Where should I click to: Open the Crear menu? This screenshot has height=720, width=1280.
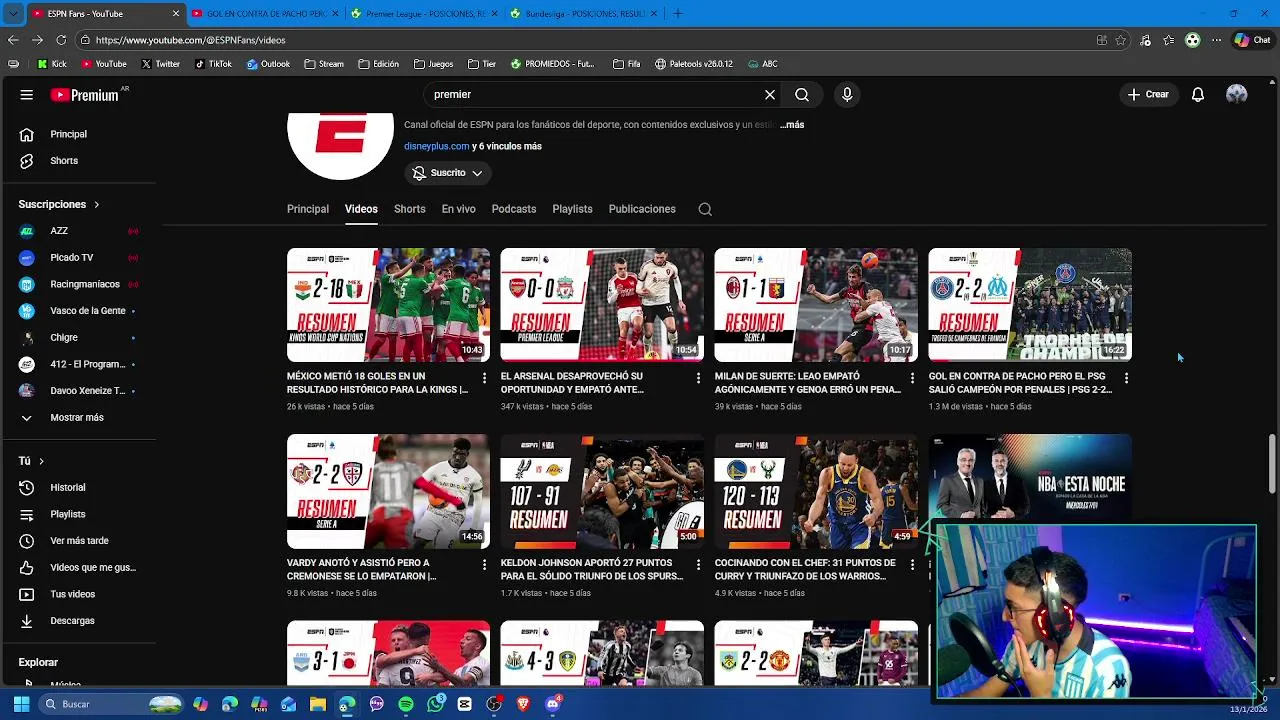(x=1148, y=95)
